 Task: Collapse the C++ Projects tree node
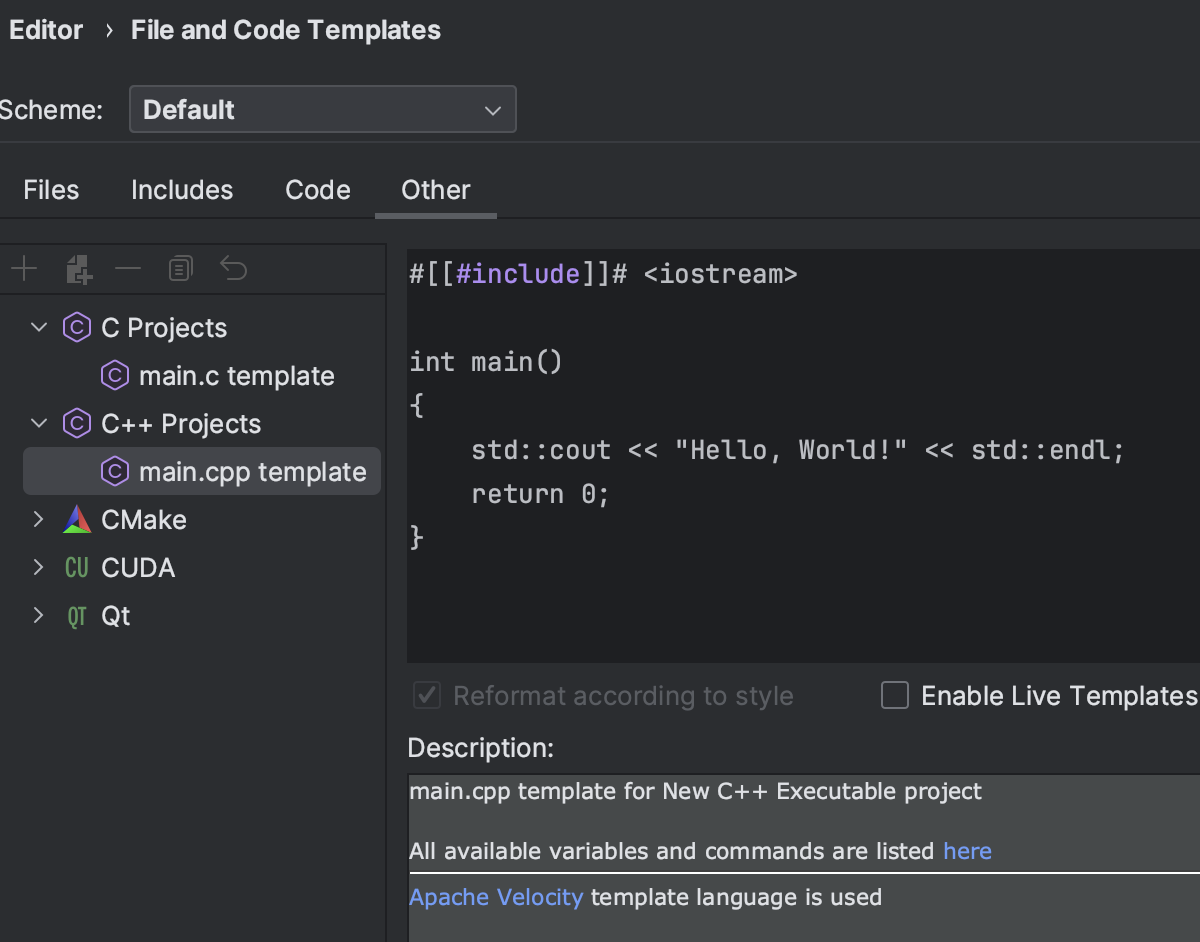point(39,424)
